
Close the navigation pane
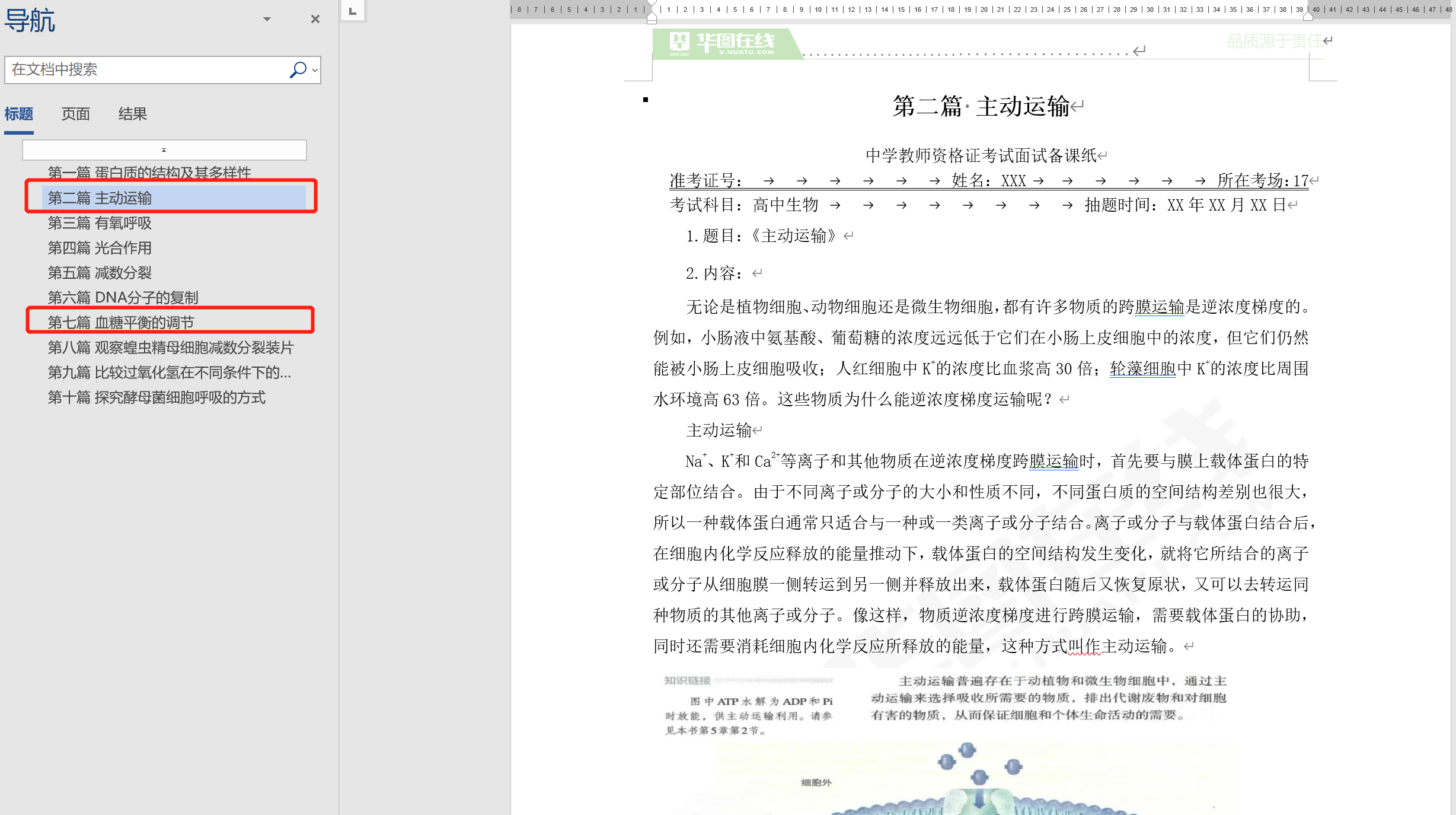(x=315, y=19)
